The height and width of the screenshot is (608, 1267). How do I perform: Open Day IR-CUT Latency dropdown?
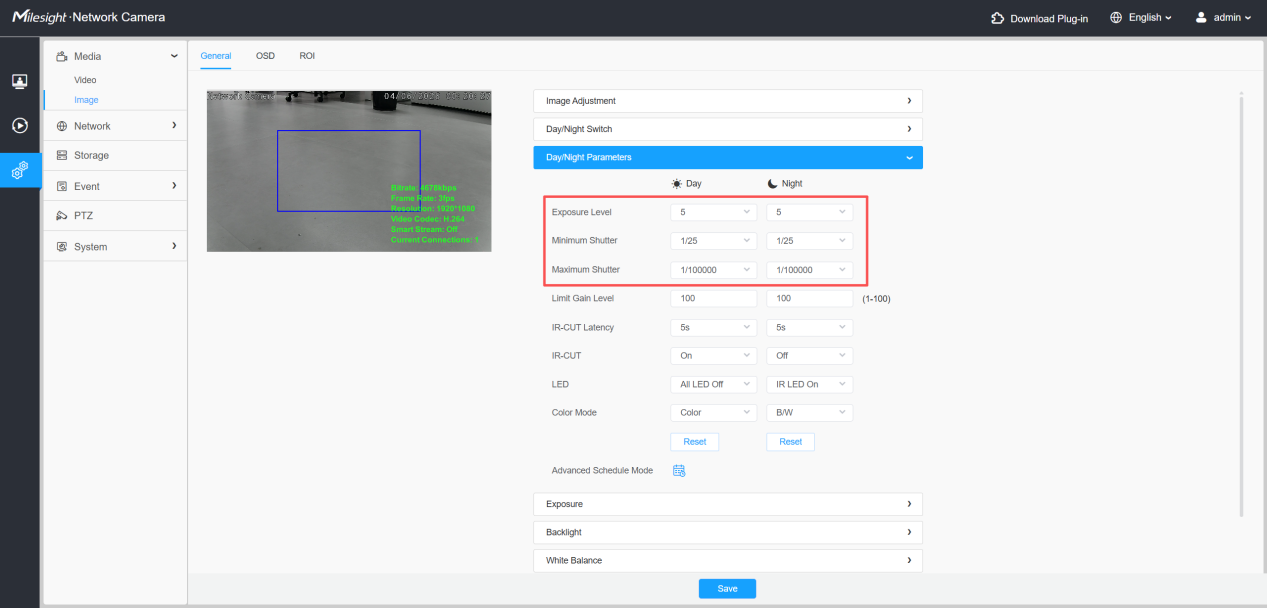point(713,327)
